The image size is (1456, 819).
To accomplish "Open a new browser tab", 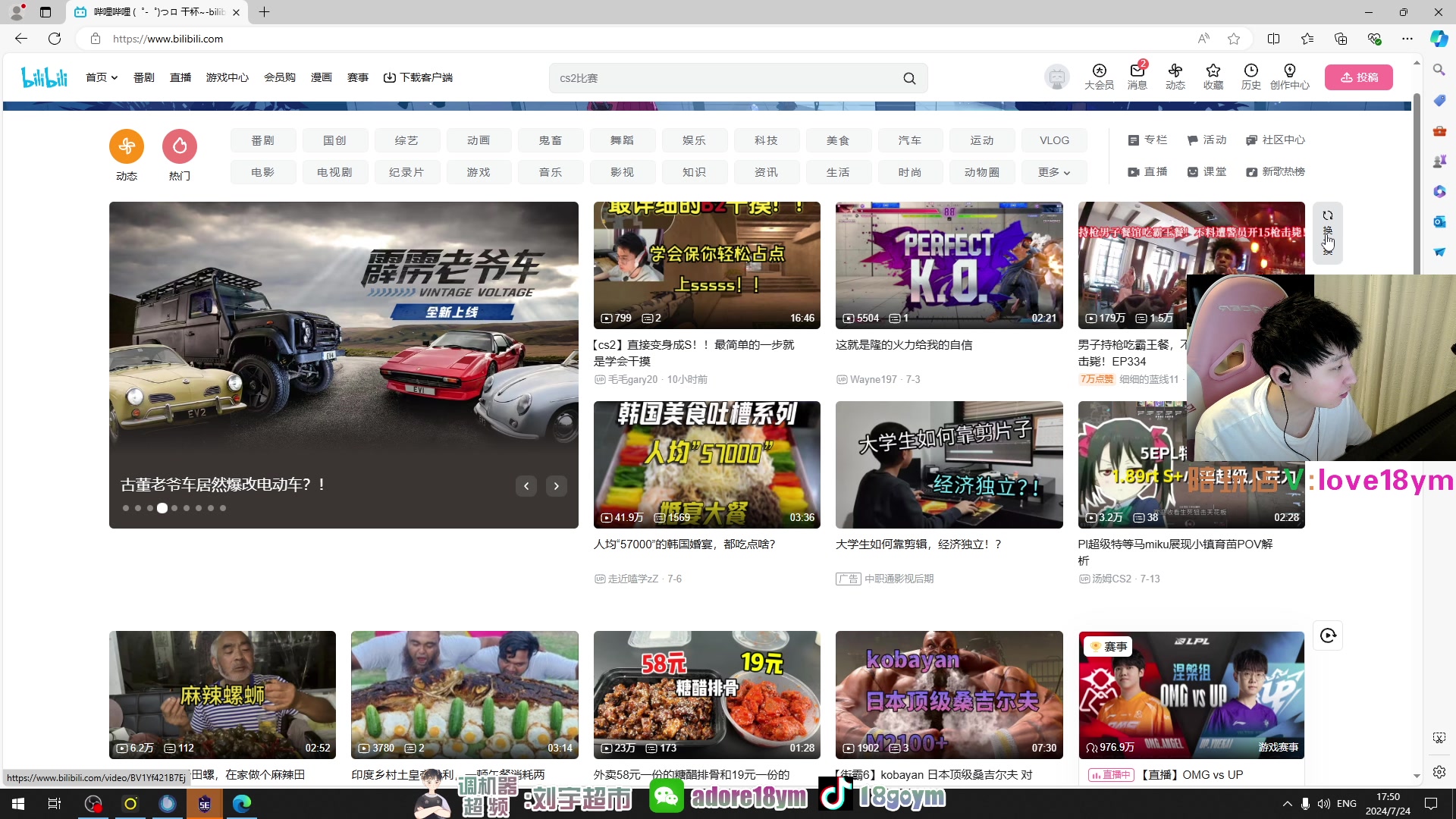I will coord(264,12).
